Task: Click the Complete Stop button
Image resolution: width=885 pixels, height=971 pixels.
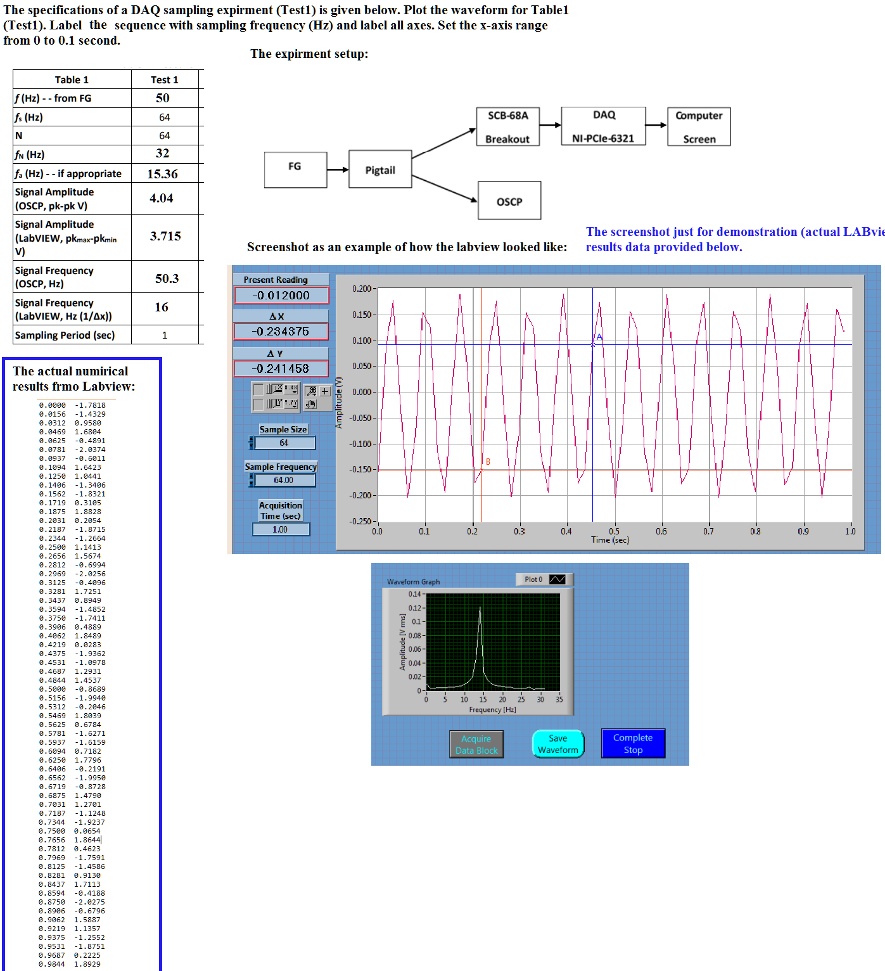Action: [632, 745]
